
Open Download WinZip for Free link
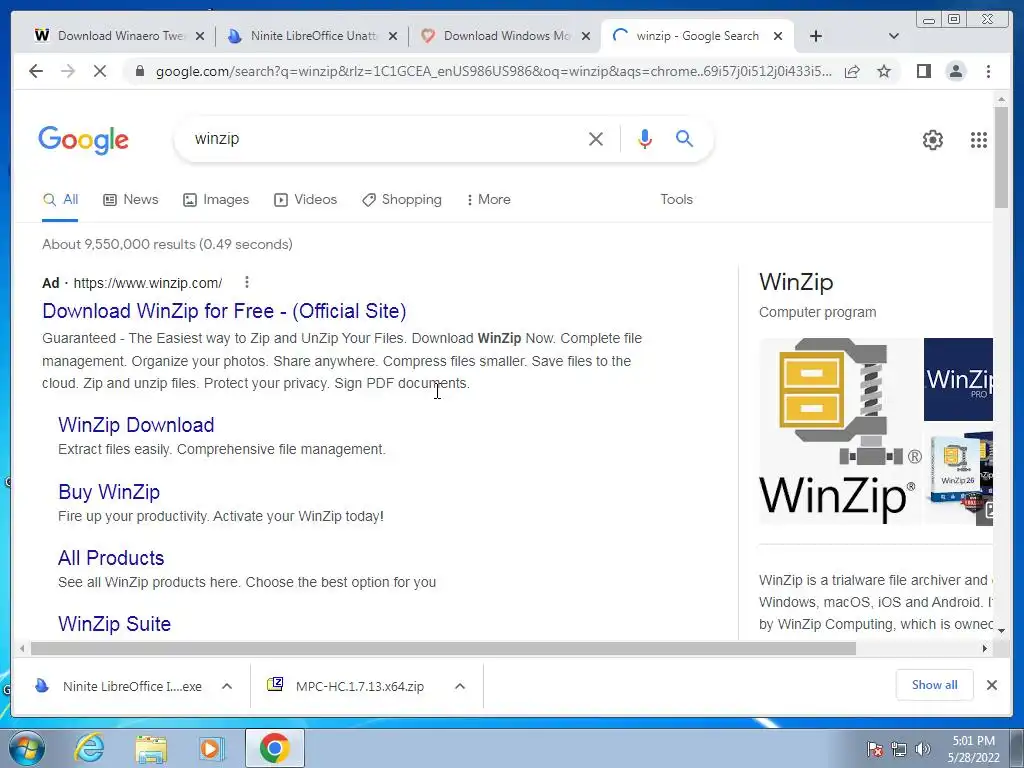pos(224,311)
